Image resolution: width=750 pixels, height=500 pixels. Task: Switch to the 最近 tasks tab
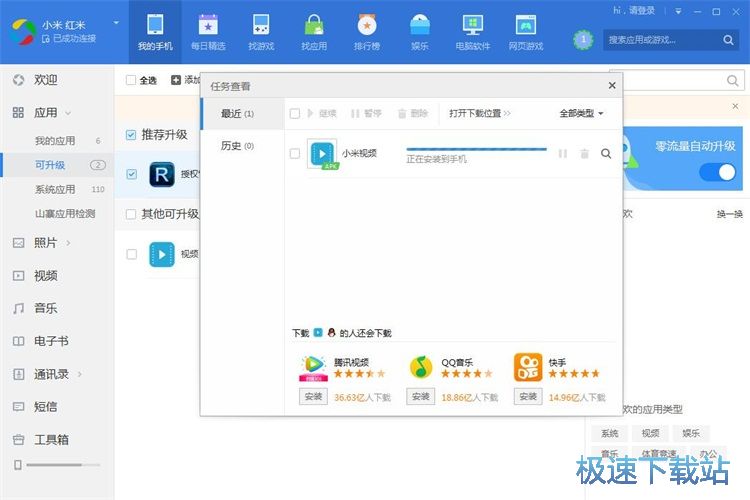pos(243,113)
